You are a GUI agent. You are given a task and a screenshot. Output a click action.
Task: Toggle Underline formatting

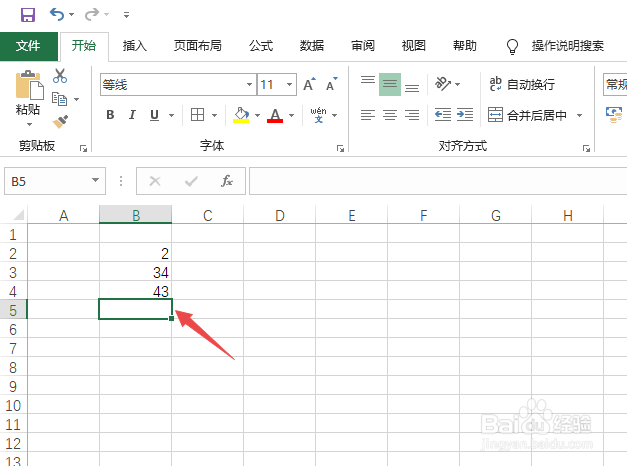point(154,115)
